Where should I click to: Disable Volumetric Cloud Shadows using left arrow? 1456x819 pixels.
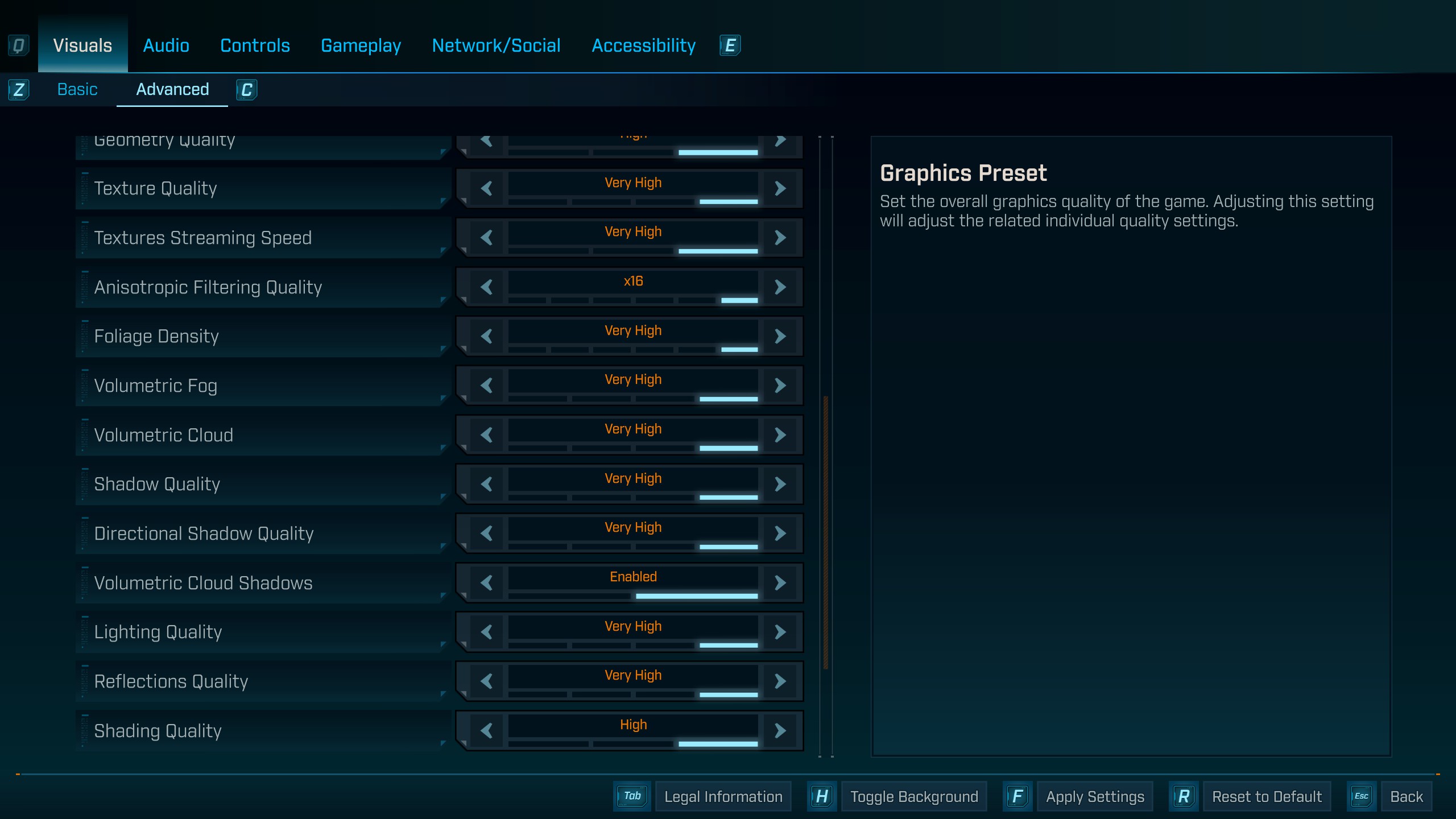486,583
